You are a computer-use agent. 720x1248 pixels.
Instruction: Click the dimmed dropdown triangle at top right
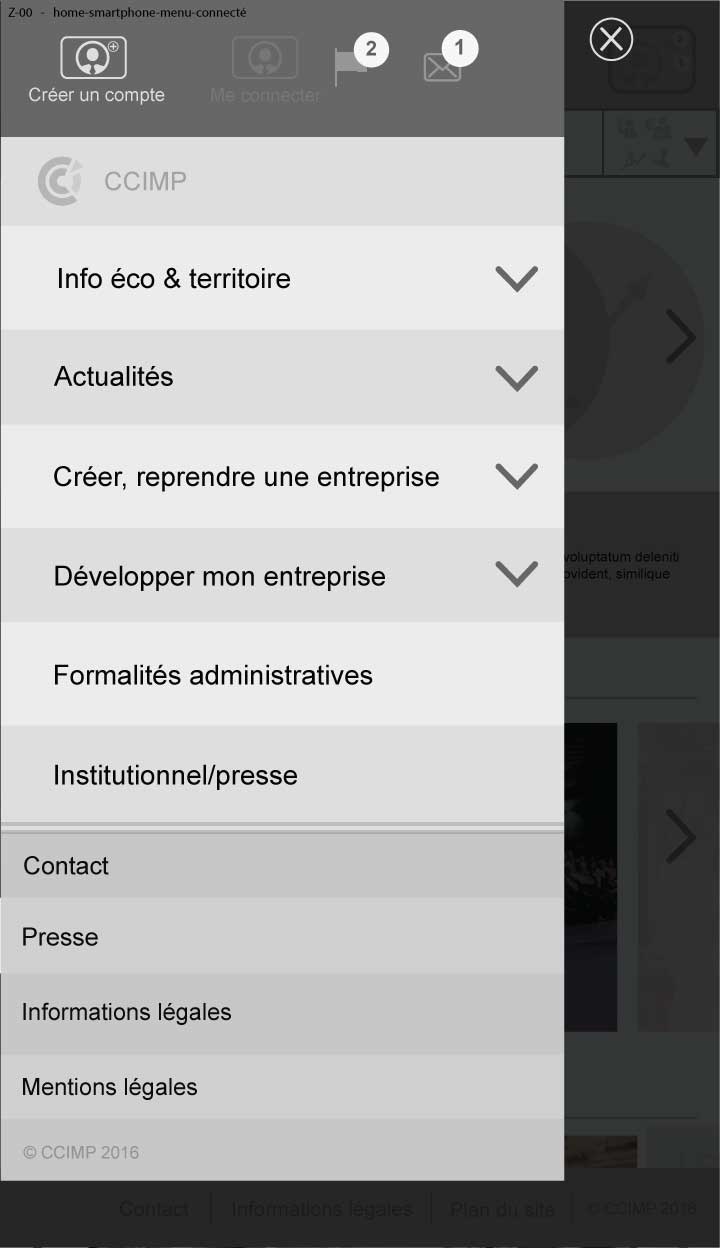(696, 147)
